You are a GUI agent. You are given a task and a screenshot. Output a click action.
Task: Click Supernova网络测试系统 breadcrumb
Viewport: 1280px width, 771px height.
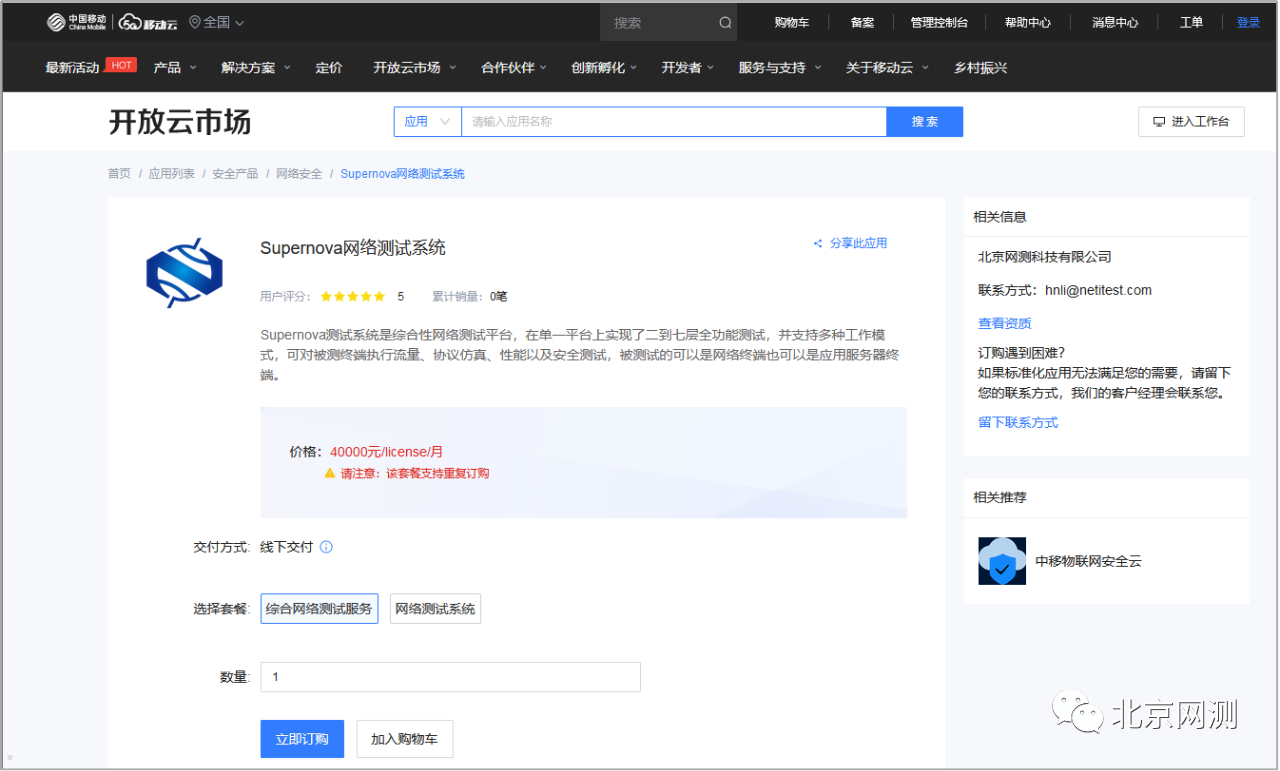tap(402, 174)
